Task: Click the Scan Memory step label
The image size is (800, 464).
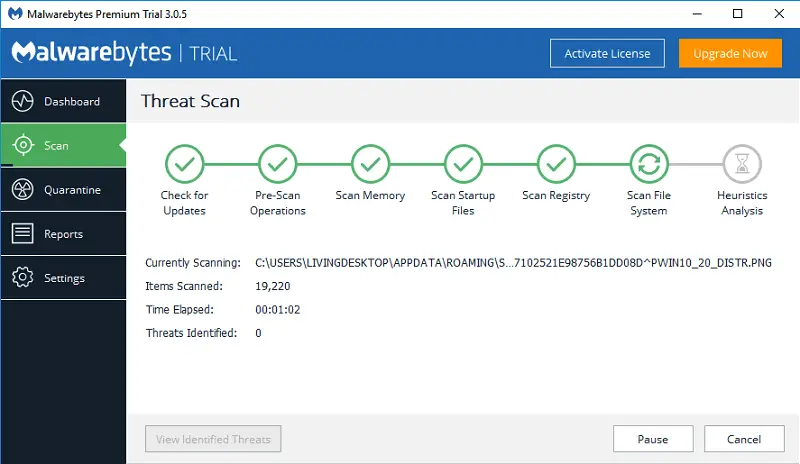Action: [370, 196]
